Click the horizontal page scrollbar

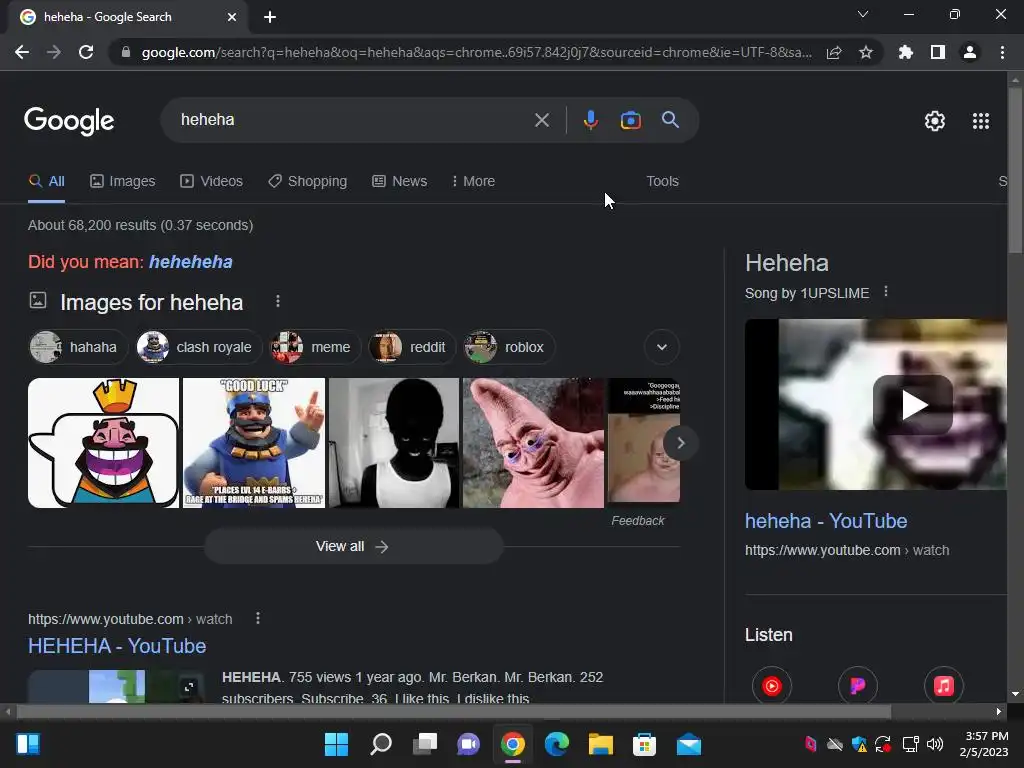[x=453, y=711]
